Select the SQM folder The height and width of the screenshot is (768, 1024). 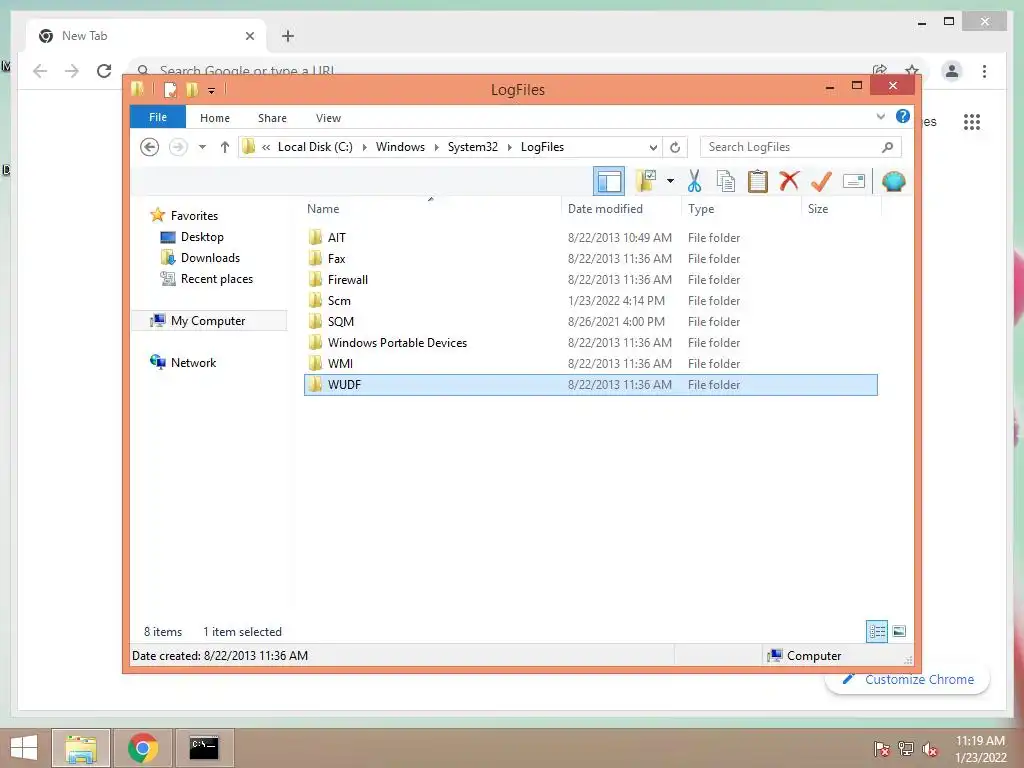590,321
